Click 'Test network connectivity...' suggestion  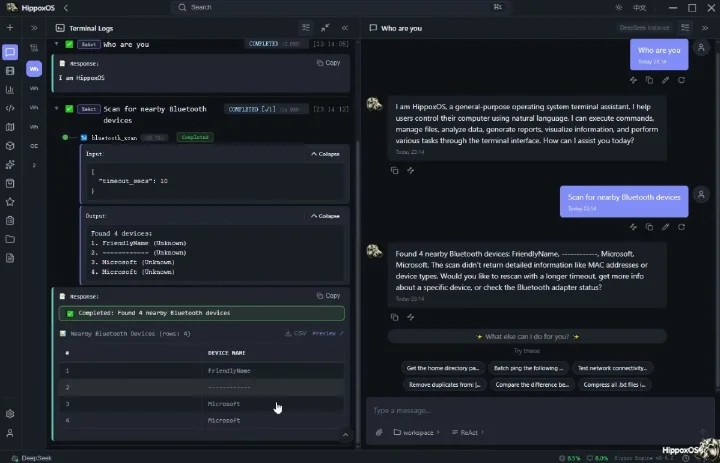click(612, 368)
